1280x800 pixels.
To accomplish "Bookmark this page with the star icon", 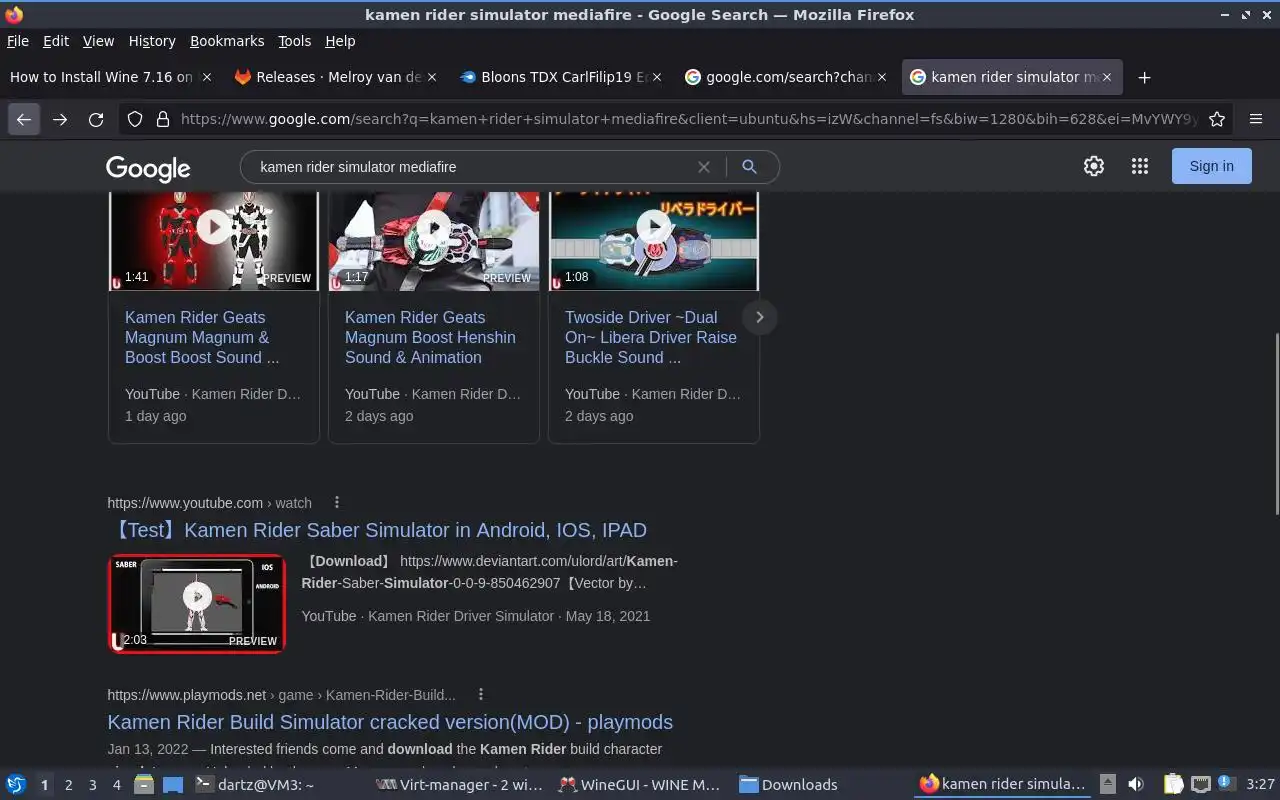I will pos(1217,119).
